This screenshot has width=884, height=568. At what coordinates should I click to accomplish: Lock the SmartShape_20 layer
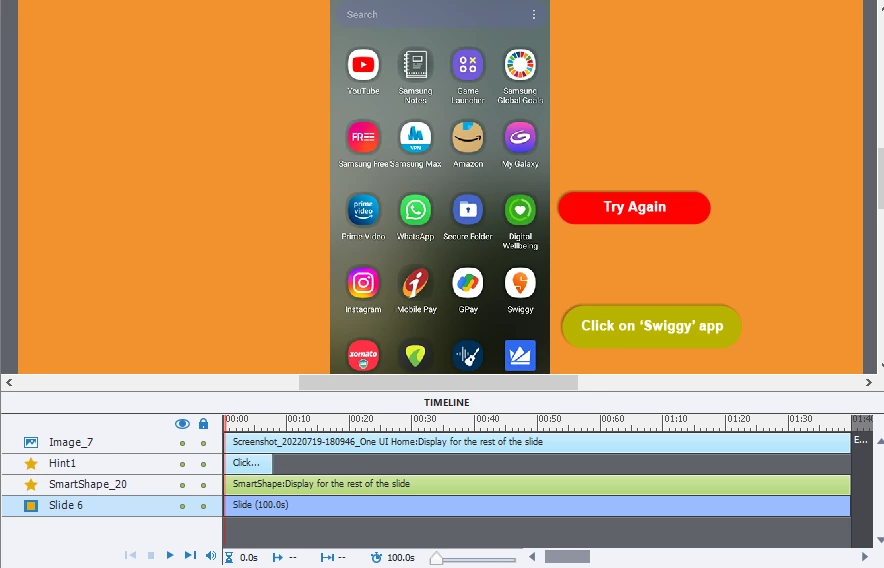pyautogui.click(x=204, y=485)
